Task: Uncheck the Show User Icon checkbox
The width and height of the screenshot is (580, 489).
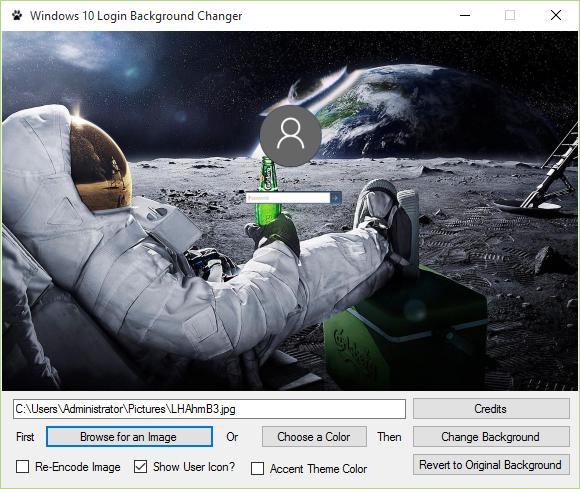Action: coord(141,466)
